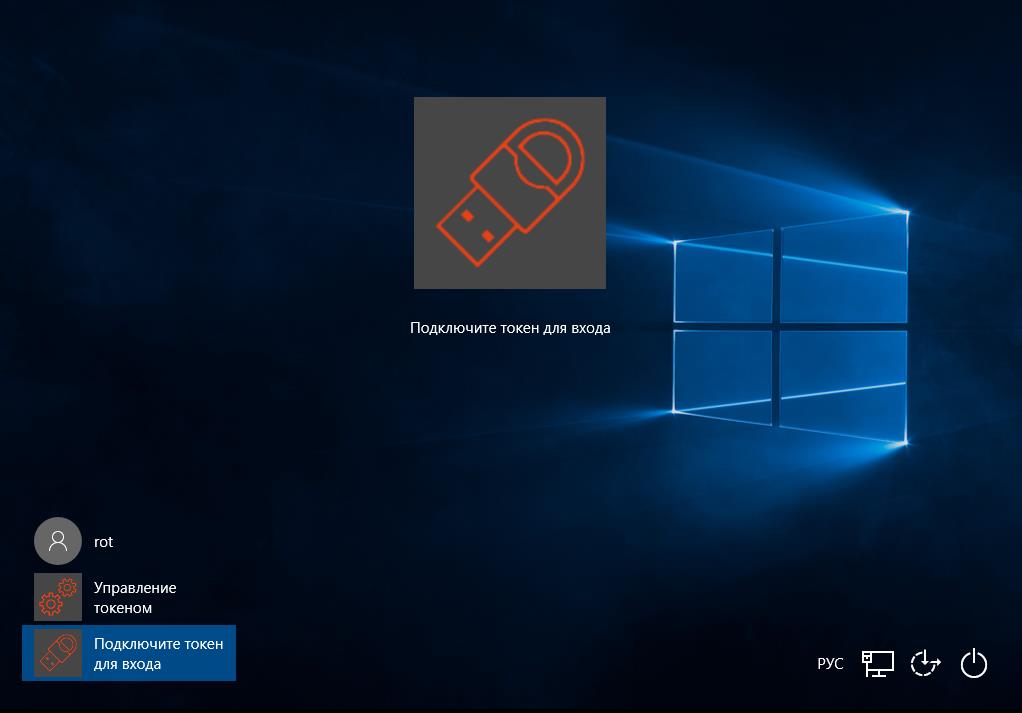Viewport: 1022px width, 713px height.
Task: Open the Ease of Access icon
Action: (x=926, y=663)
